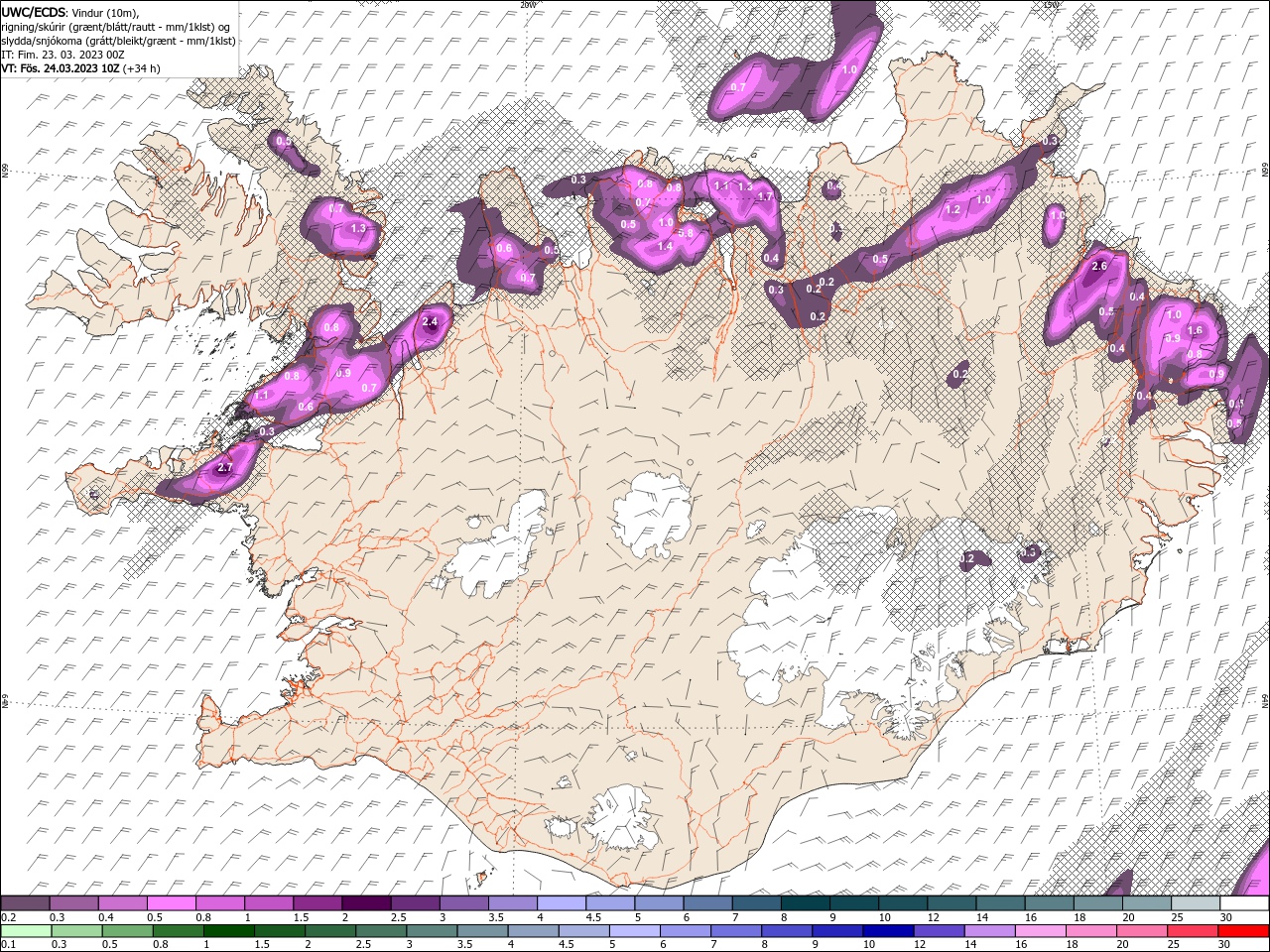
Task: Select the upper legend swatch labeled 0.8
Action: click(x=219, y=903)
